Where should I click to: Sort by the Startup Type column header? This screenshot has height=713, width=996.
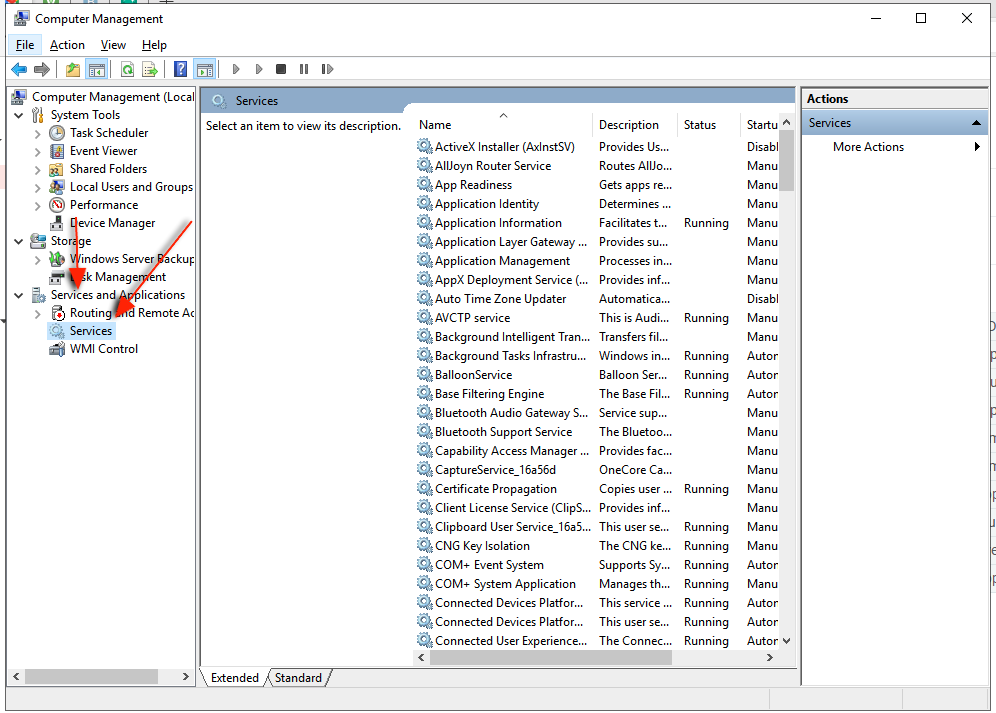pos(760,125)
